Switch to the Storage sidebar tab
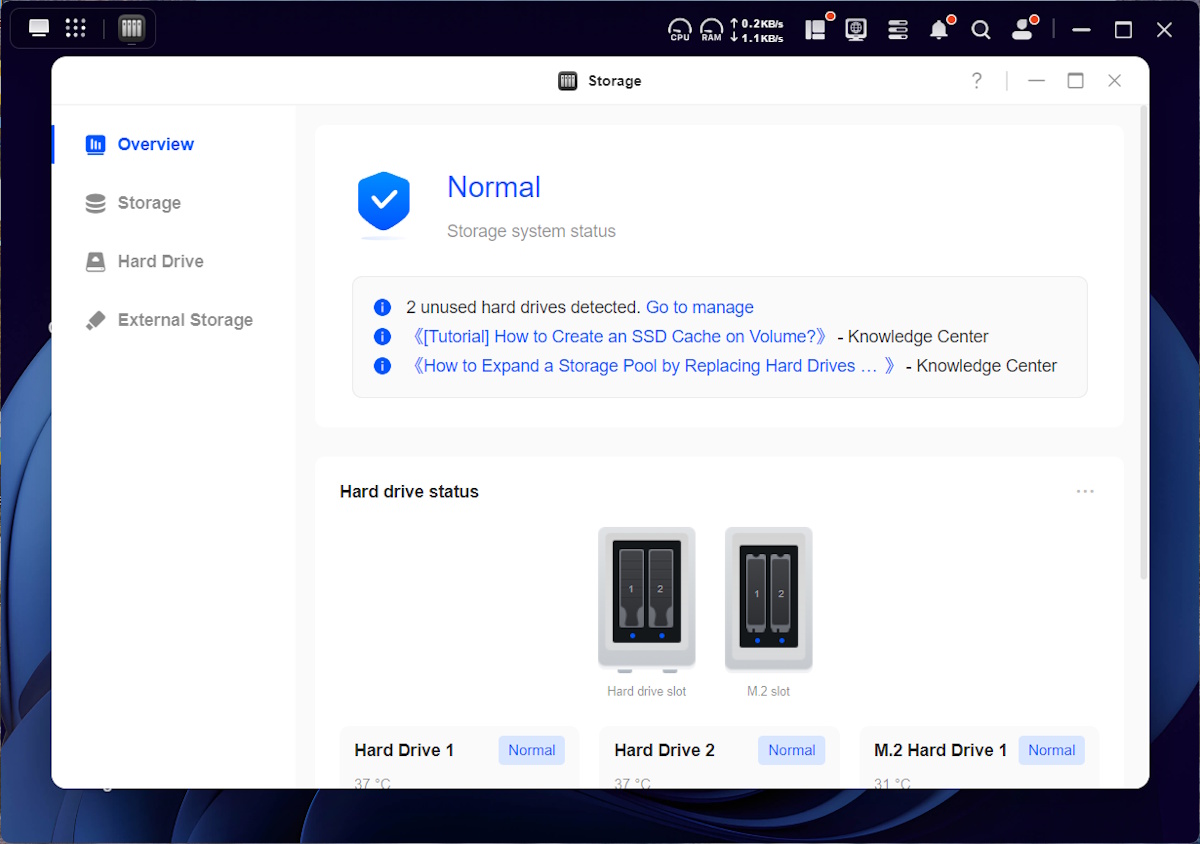 pyautogui.click(x=149, y=203)
